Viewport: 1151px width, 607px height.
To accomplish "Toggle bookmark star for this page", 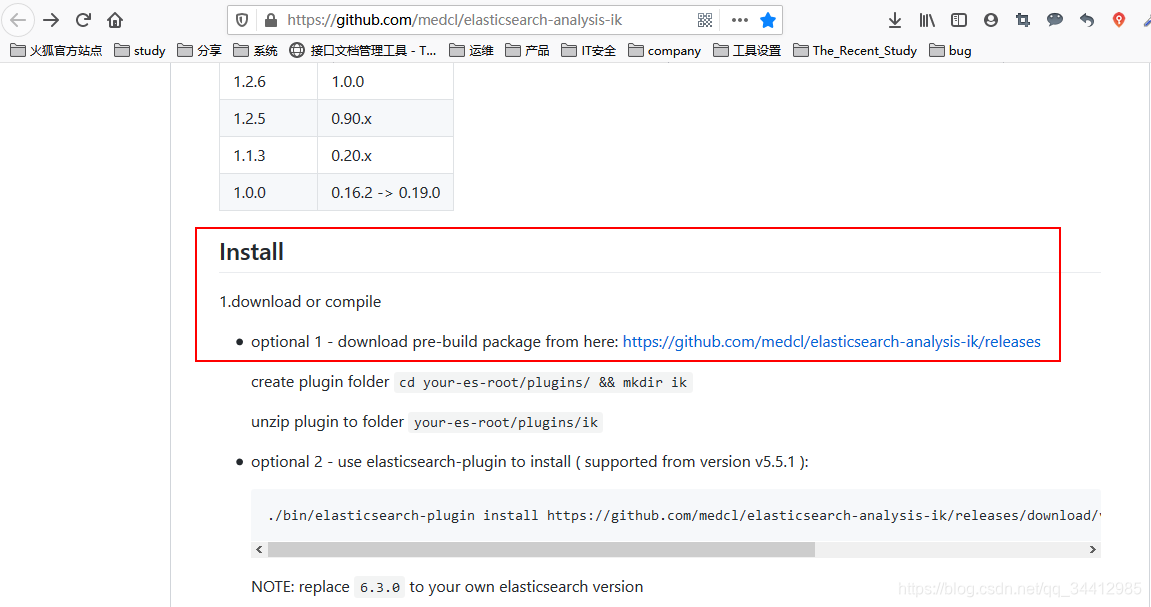I will [768, 20].
